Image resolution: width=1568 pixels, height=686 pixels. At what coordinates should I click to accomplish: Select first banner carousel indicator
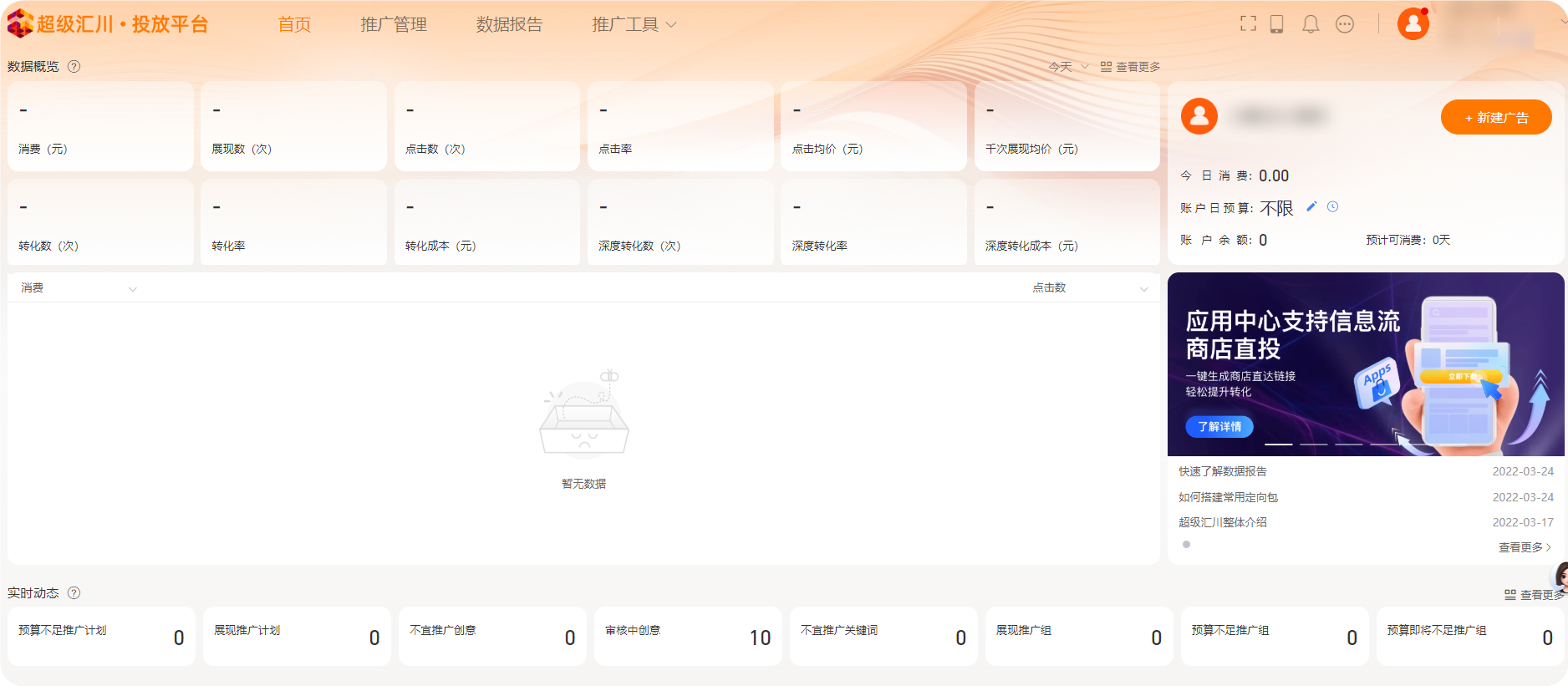(1279, 444)
